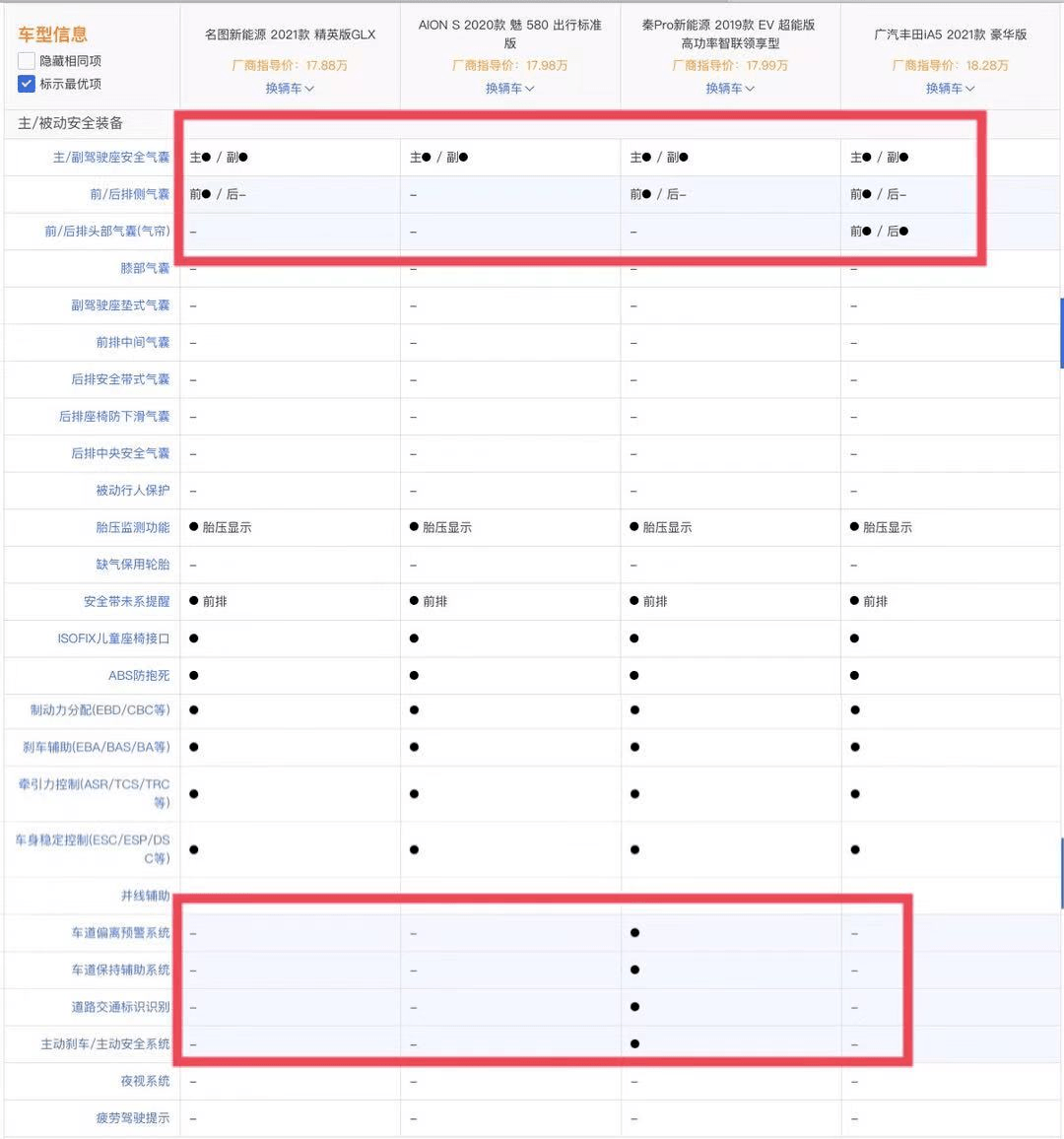
Task: Click 前排 seatbelt reminder cell in AION S column
Action: (429, 601)
